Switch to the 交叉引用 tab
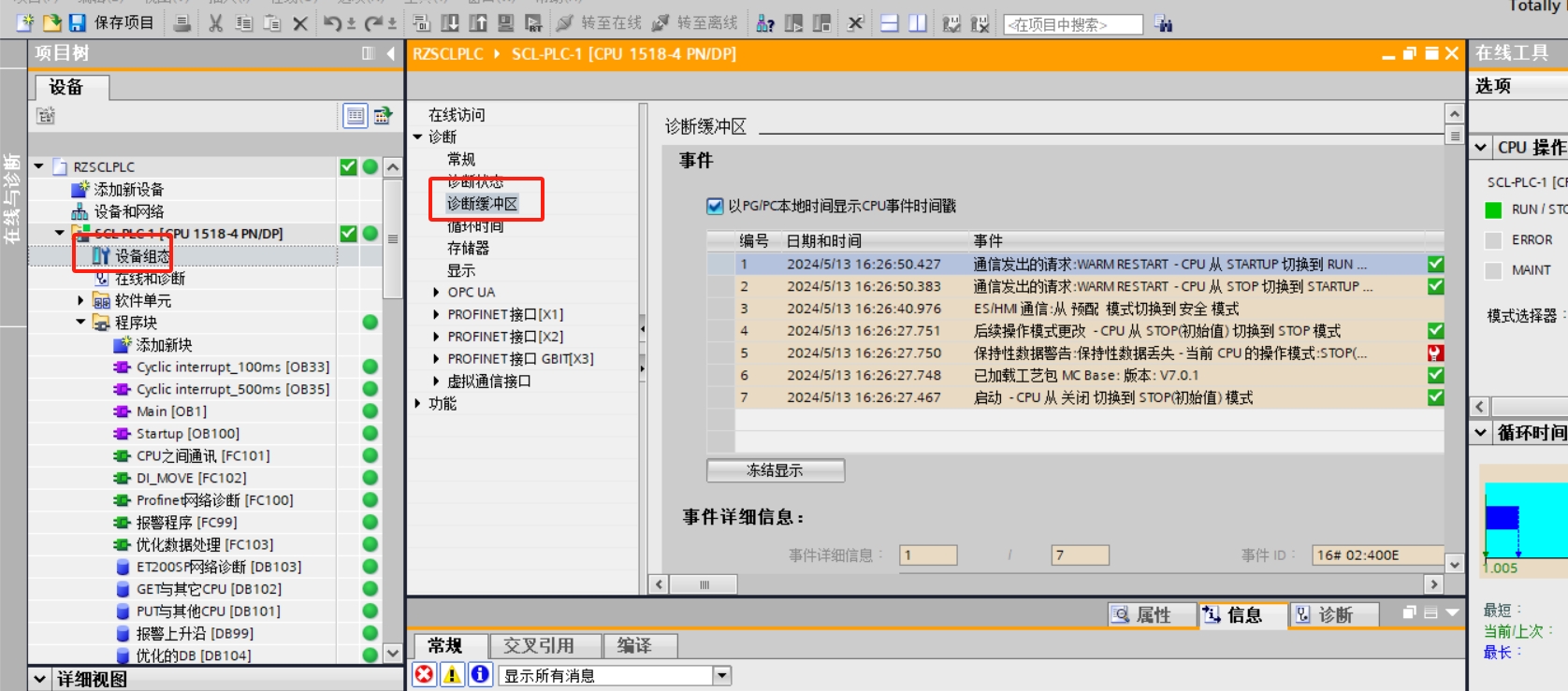This screenshot has width=1568, height=691. click(539, 645)
